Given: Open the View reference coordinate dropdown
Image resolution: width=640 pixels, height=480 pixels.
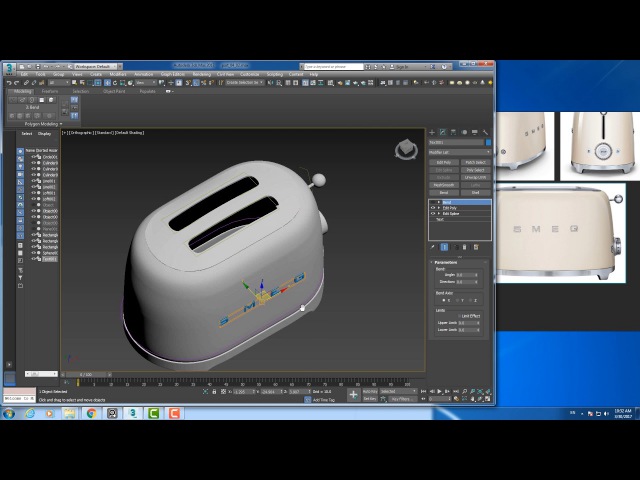Looking at the screenshot, I should 145,83.
